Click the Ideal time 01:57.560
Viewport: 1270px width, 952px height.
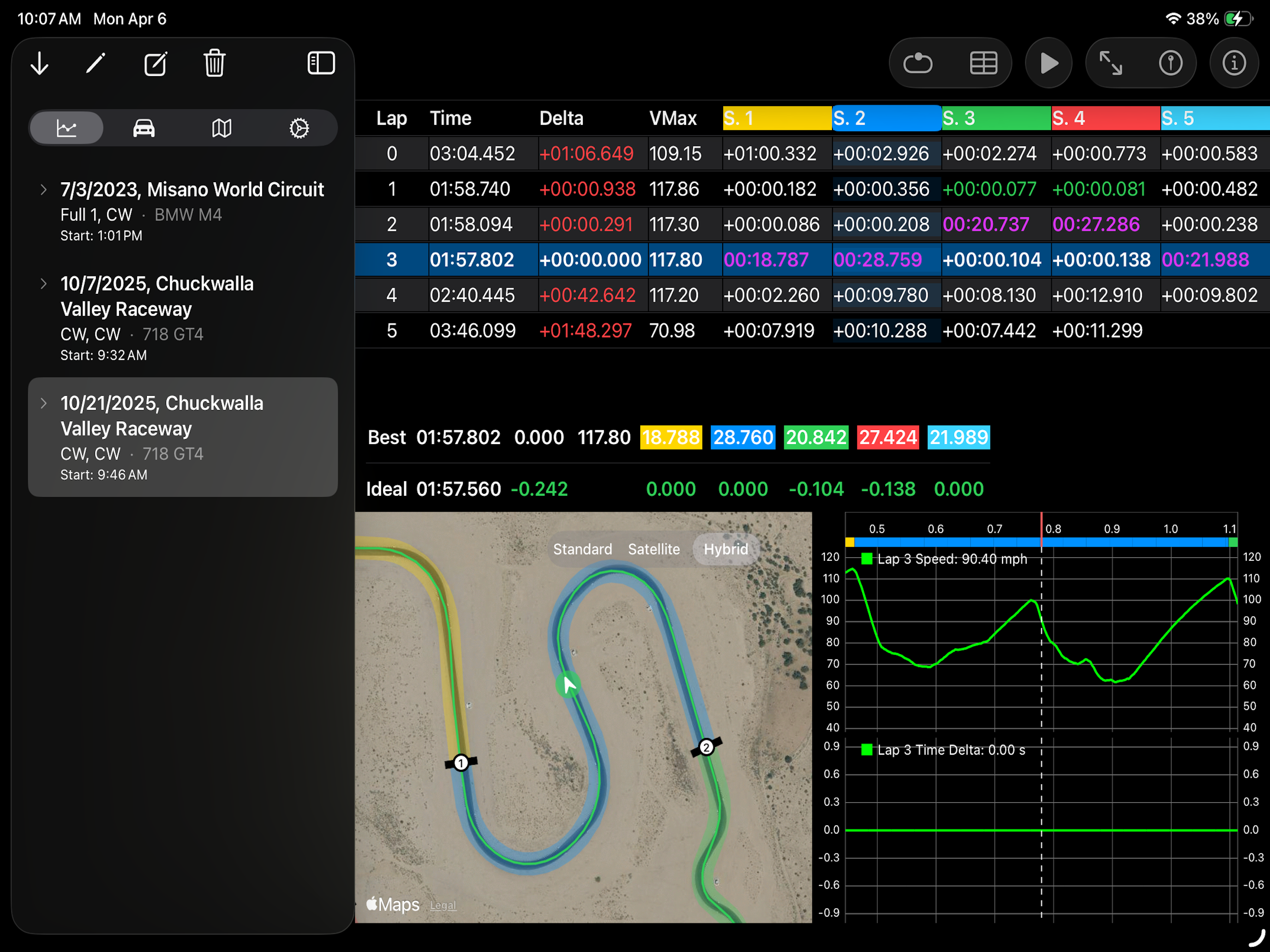pyautogui.click(x=458, y=489)
